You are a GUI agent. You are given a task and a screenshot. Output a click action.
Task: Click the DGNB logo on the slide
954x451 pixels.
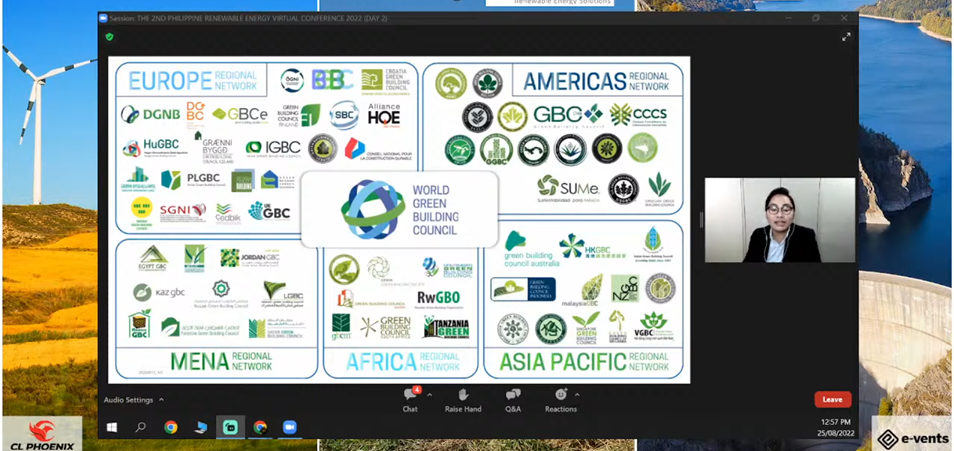coord(150,114)
